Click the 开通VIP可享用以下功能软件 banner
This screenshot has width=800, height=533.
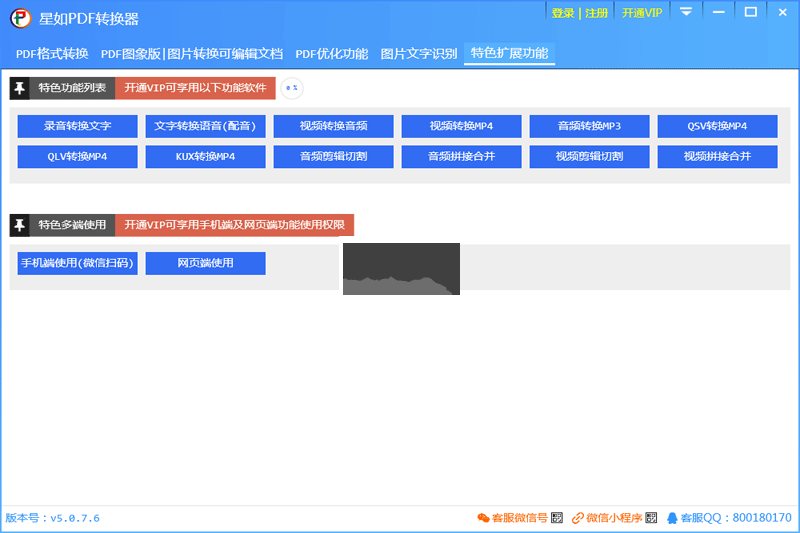point(195,88)
